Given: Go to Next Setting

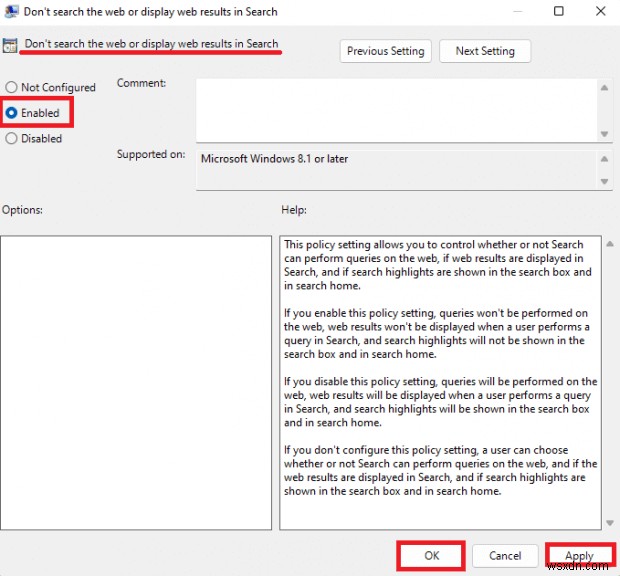Looking at the screenshot, I should tap(485, 51).
